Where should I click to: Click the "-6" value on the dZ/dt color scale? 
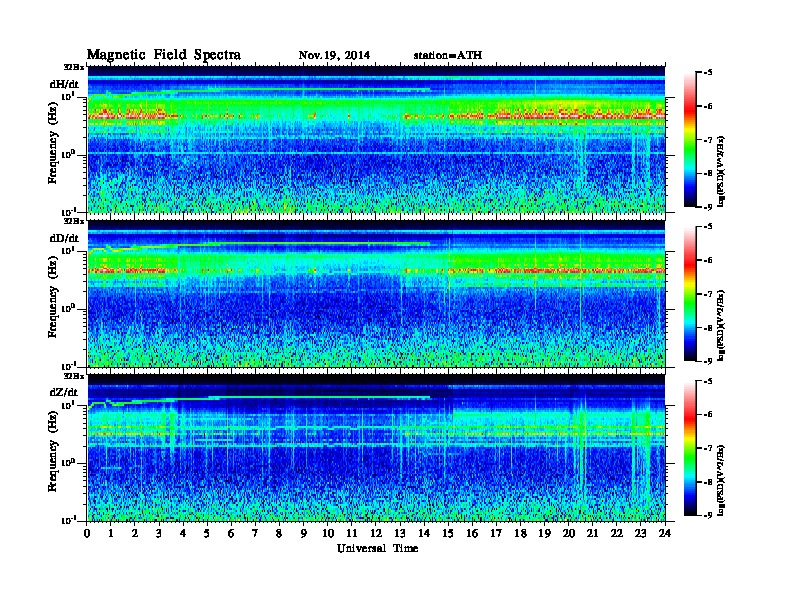708,414
